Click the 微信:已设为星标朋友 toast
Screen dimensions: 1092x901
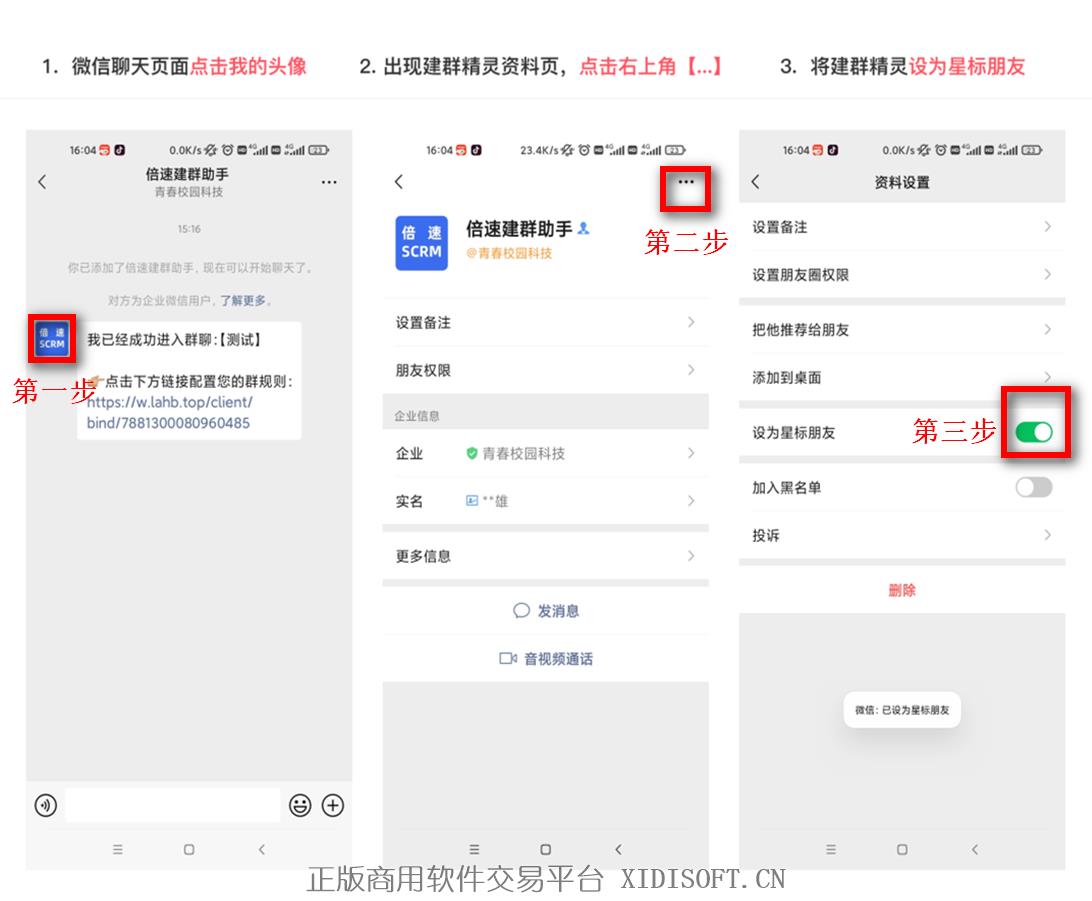tap(902, 710)
